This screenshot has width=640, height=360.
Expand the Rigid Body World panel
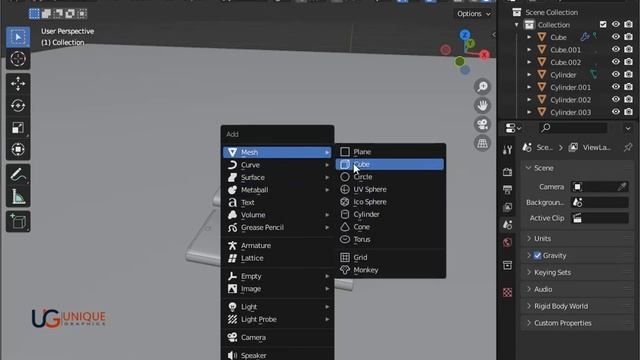tap(577, 306)
